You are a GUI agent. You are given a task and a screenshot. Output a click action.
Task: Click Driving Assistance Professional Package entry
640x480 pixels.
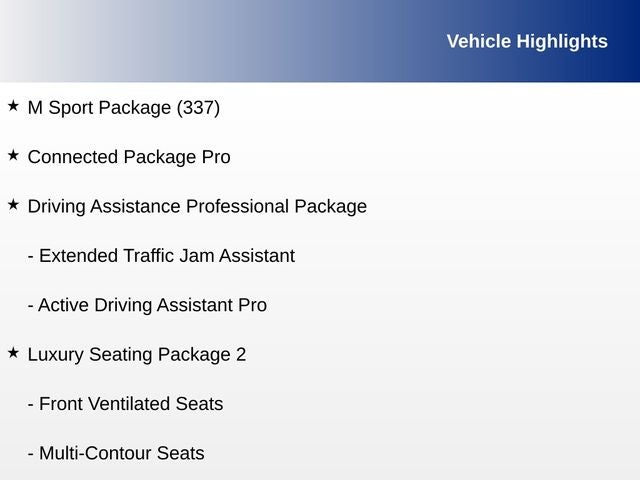click(x=197, y=207)
